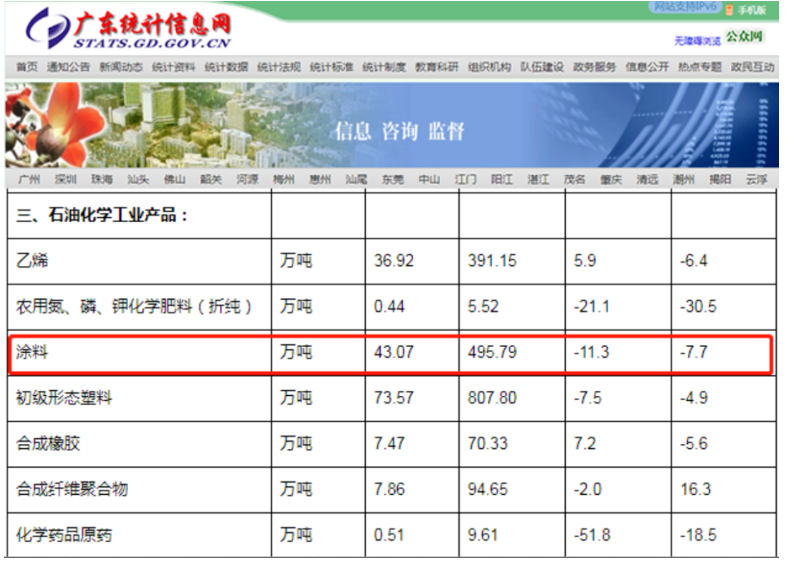Select the 云浮 city link
This screenshot has width=789, height=563.
pos(756,180)
